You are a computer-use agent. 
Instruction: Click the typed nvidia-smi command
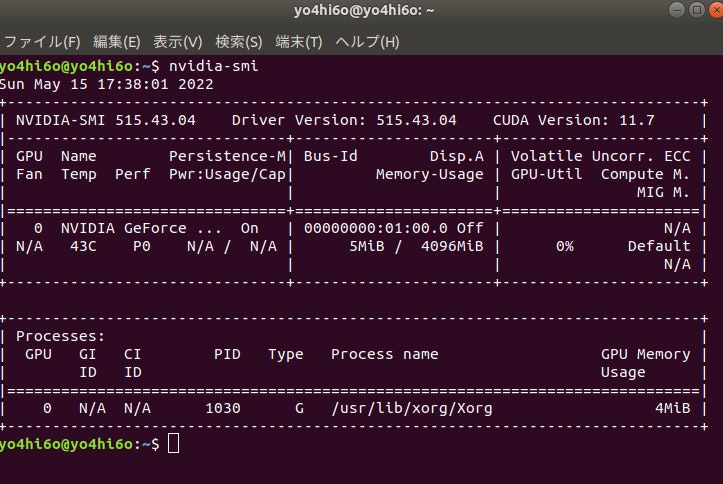pos(213,66)
